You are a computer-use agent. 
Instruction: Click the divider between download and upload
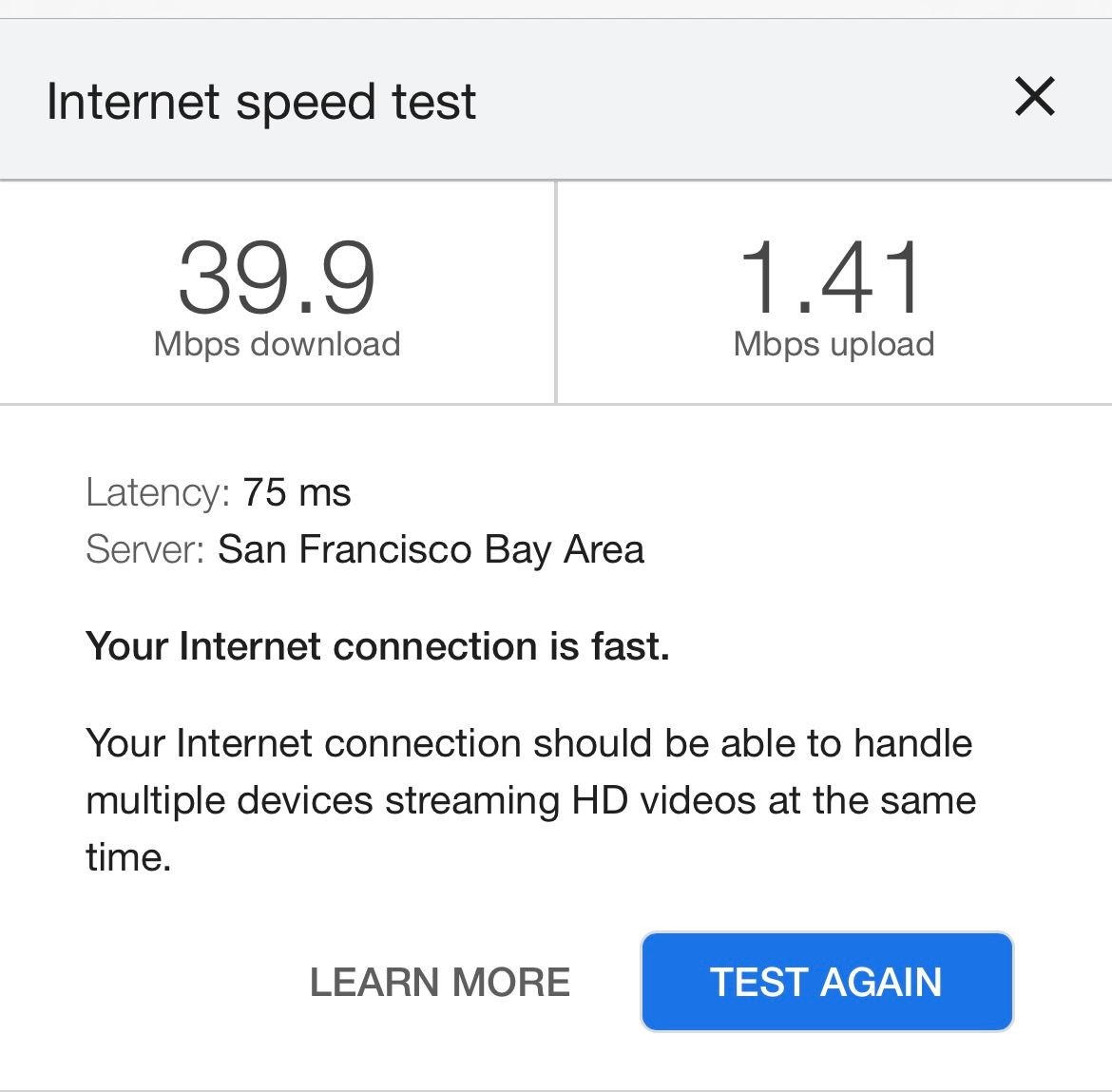pos(556,292)
